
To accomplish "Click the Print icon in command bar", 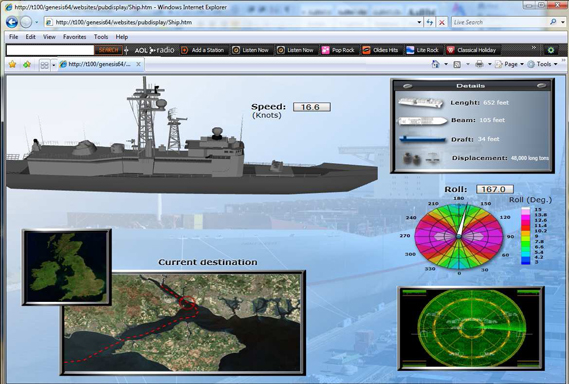I will coord(479,64).
